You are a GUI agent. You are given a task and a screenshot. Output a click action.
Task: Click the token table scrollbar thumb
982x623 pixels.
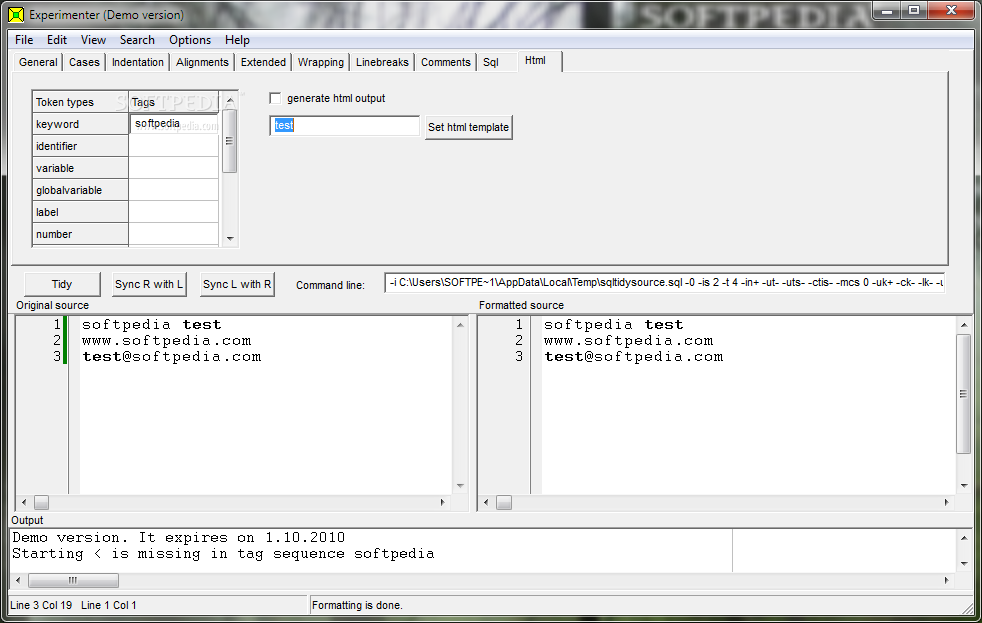pyautogui.click(x=230, y=141)
